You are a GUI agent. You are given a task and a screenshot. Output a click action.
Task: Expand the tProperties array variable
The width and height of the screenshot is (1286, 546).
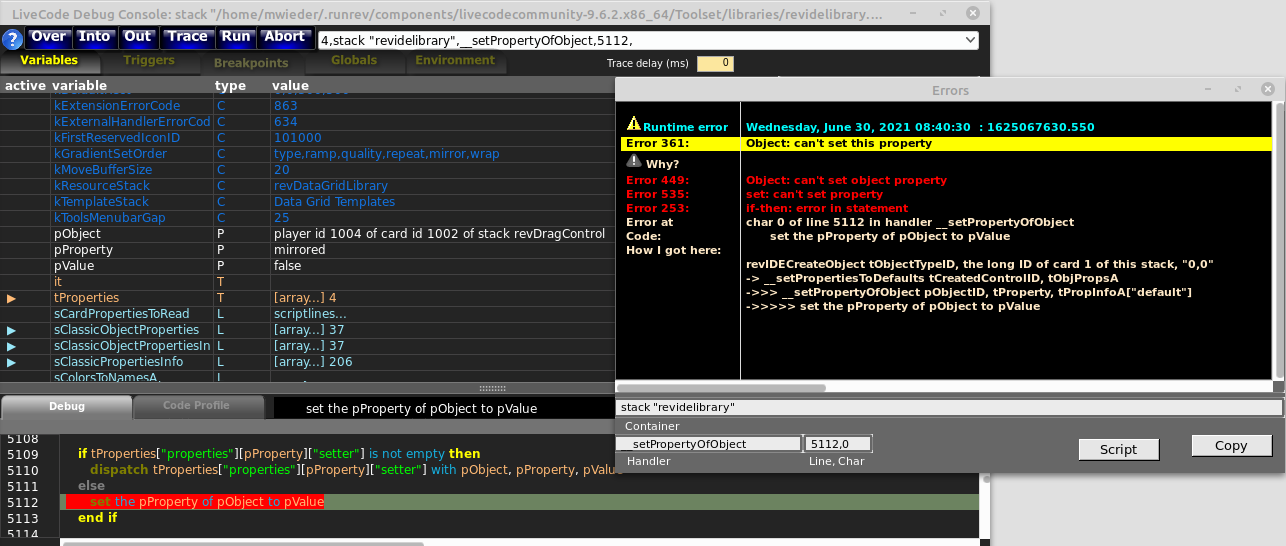click(12, 298)
